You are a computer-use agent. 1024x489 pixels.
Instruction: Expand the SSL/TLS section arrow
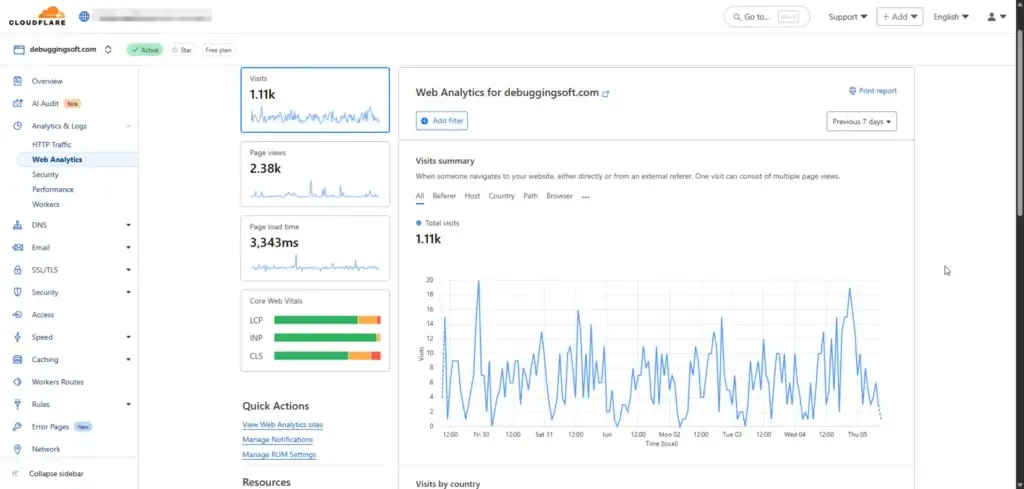[x=128, y=270]
